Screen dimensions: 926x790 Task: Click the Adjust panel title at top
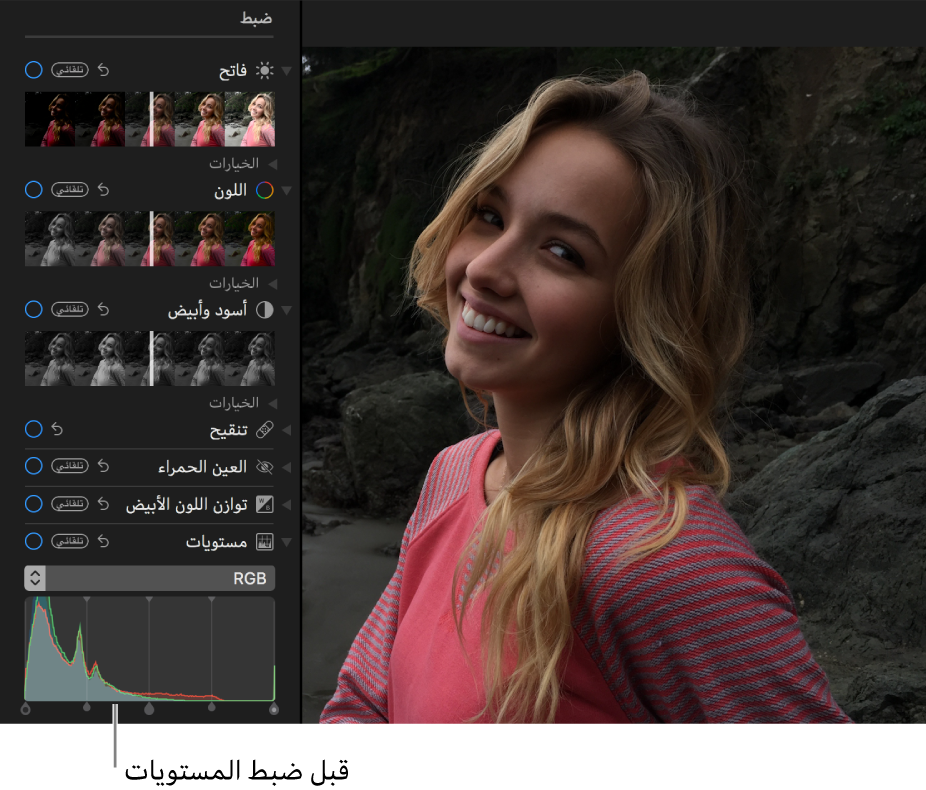[255, 18]
